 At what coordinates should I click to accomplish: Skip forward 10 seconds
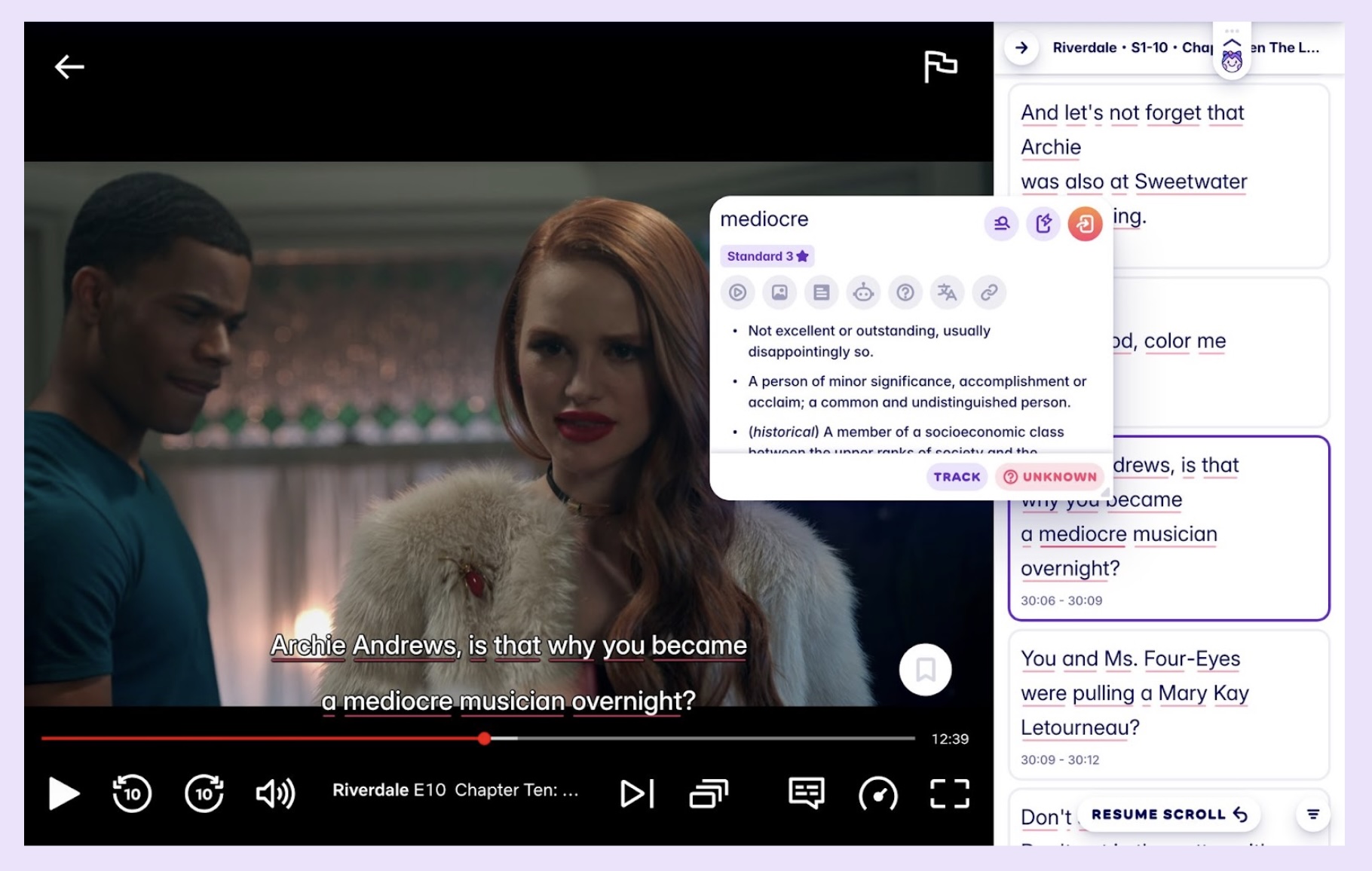pos(204,793)
